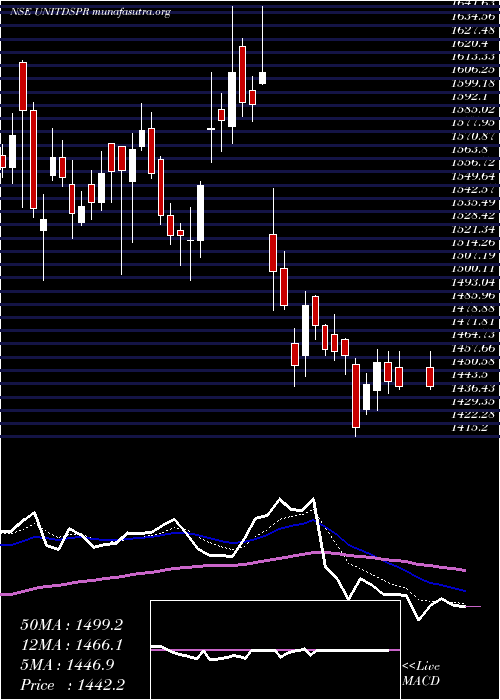Click the 1535.49 price axis label
The height and width of the screenshot is (700, 500).
pos(474,203)
